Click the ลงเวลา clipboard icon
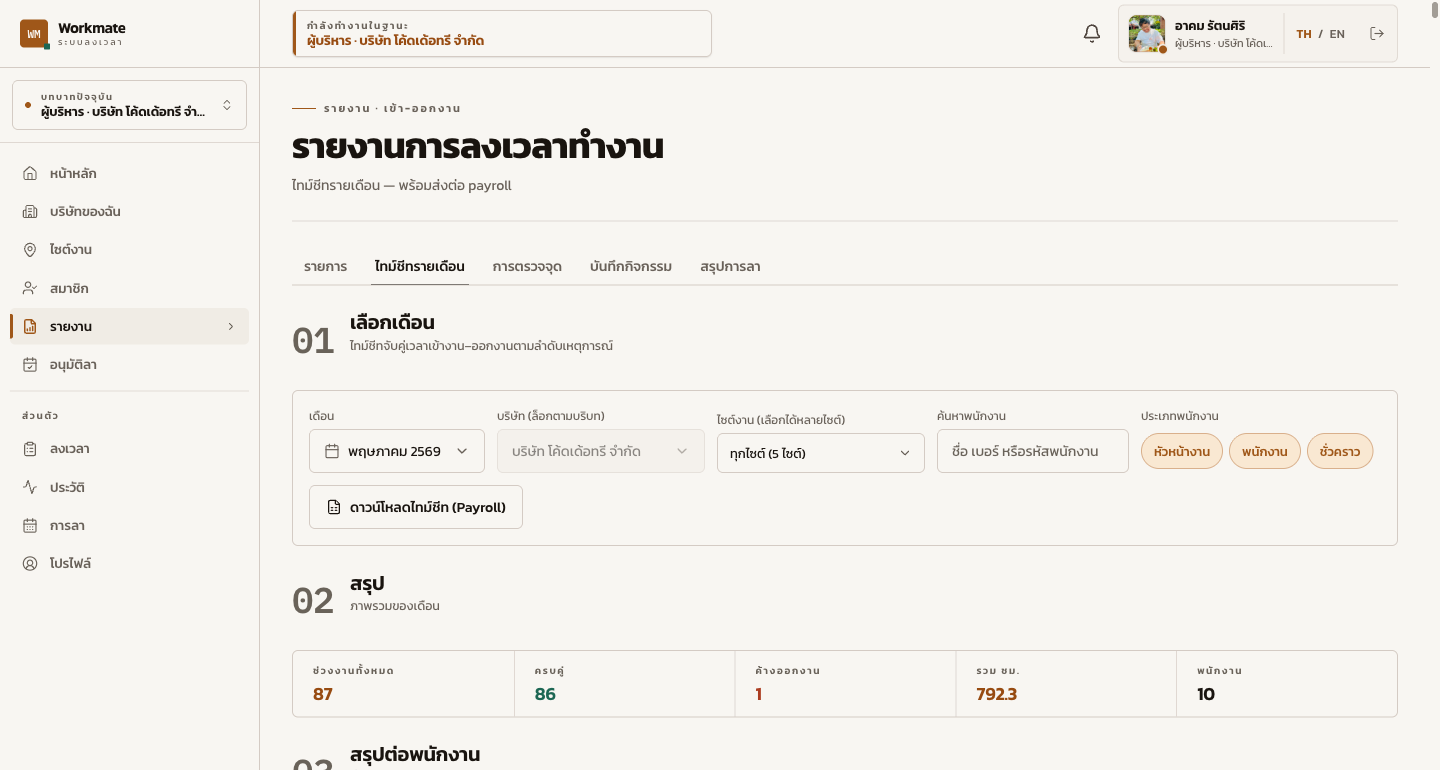The image size is (1440, 770). (x=30, y=449)
